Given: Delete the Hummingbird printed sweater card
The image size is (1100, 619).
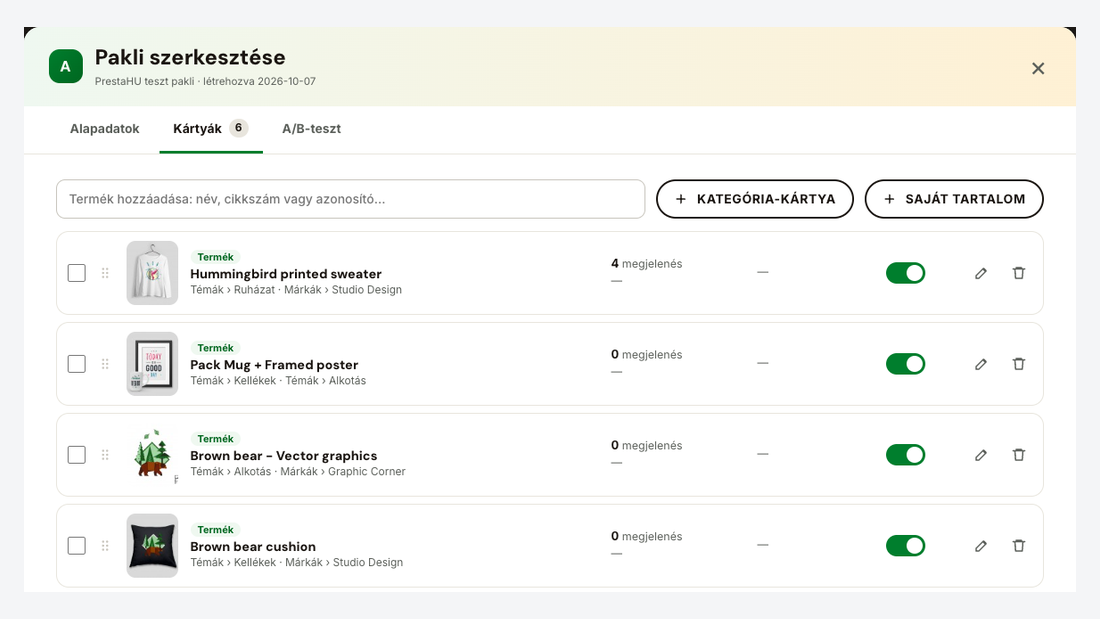Looking at the screenshot, I should [x=1019, y=273].
